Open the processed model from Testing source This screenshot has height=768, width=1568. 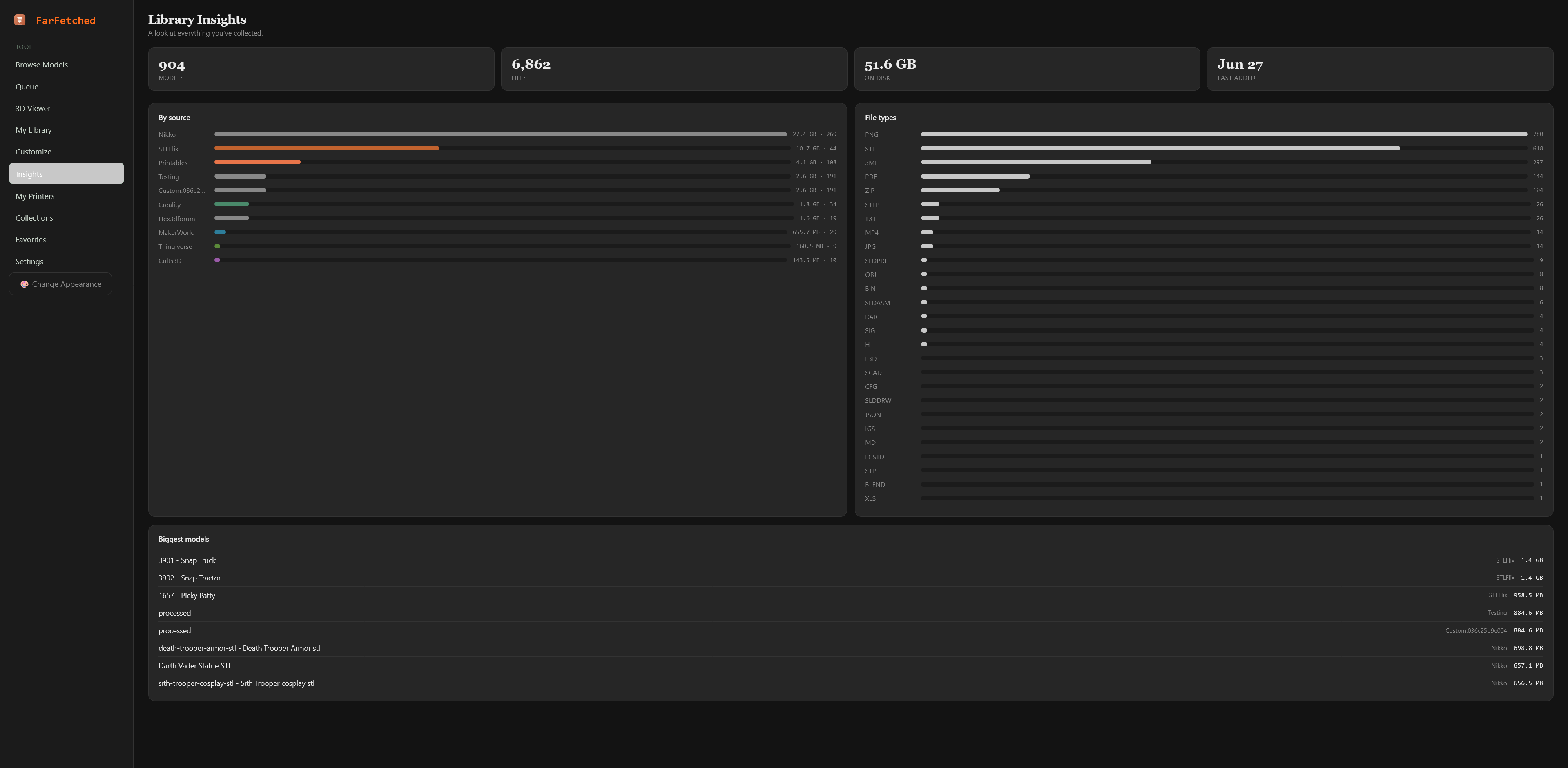click(850, 613)
